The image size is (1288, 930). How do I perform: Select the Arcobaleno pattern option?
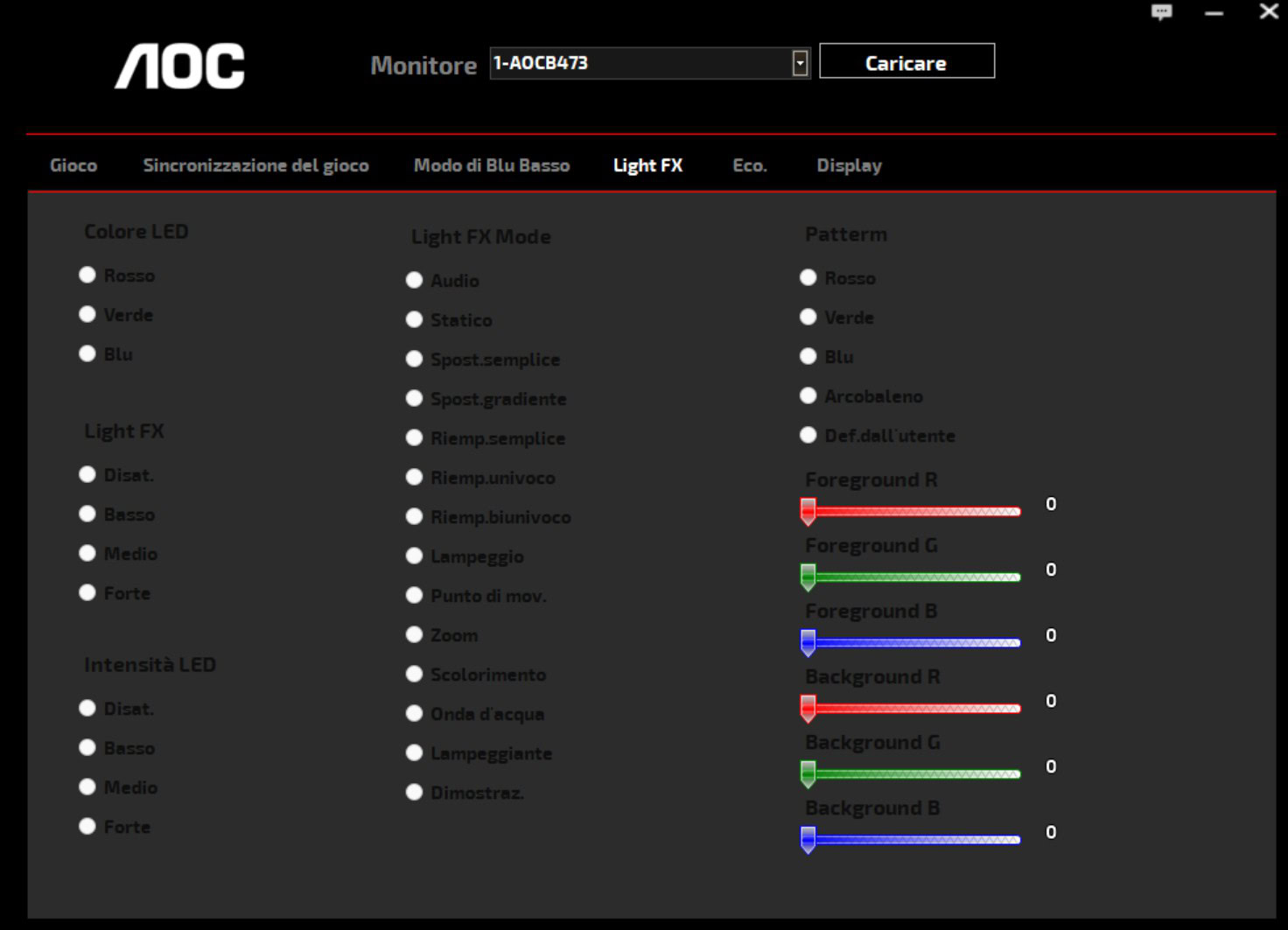click(808, 395)
